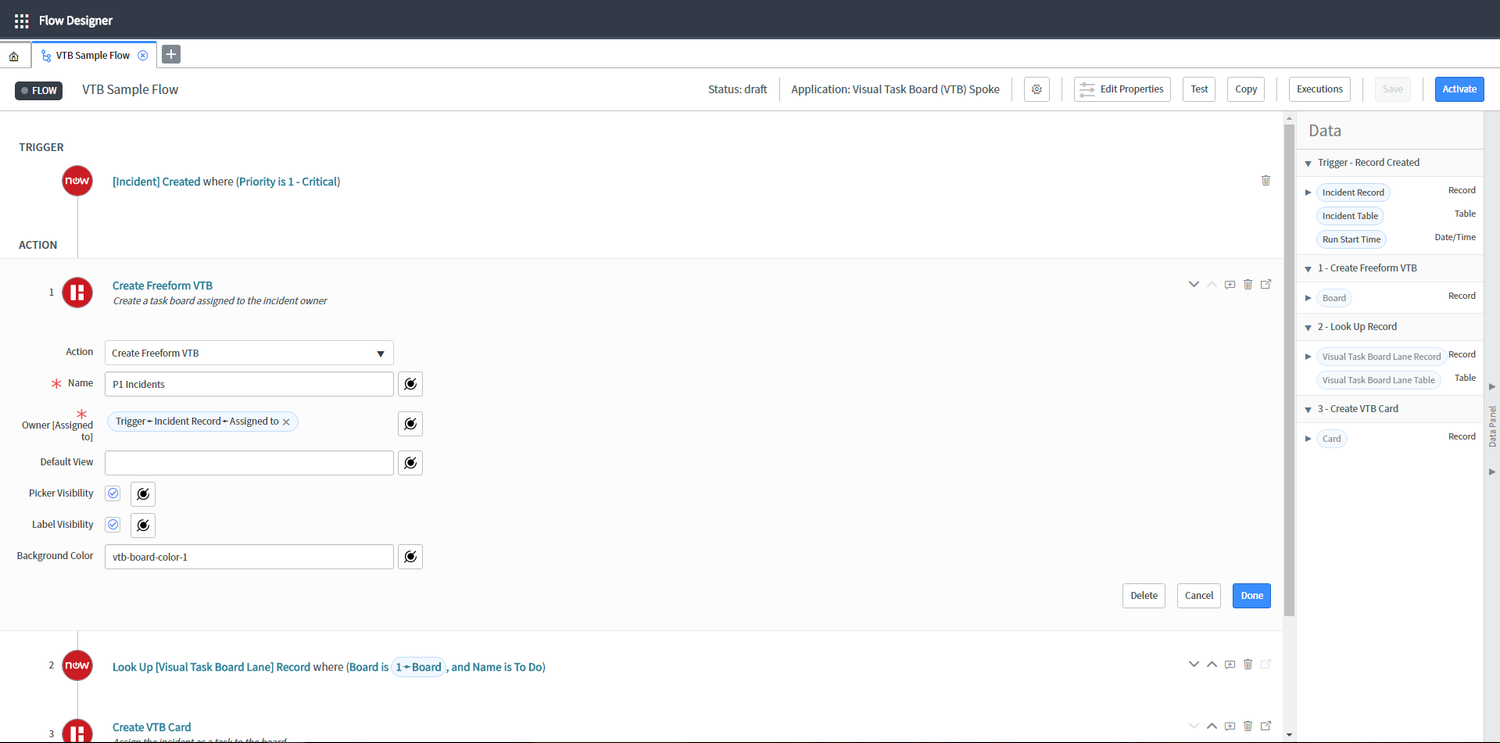This screenshot has width=1500, height=743.
Task: Click inside the Background Color field
Action: (x=248, y=556)
